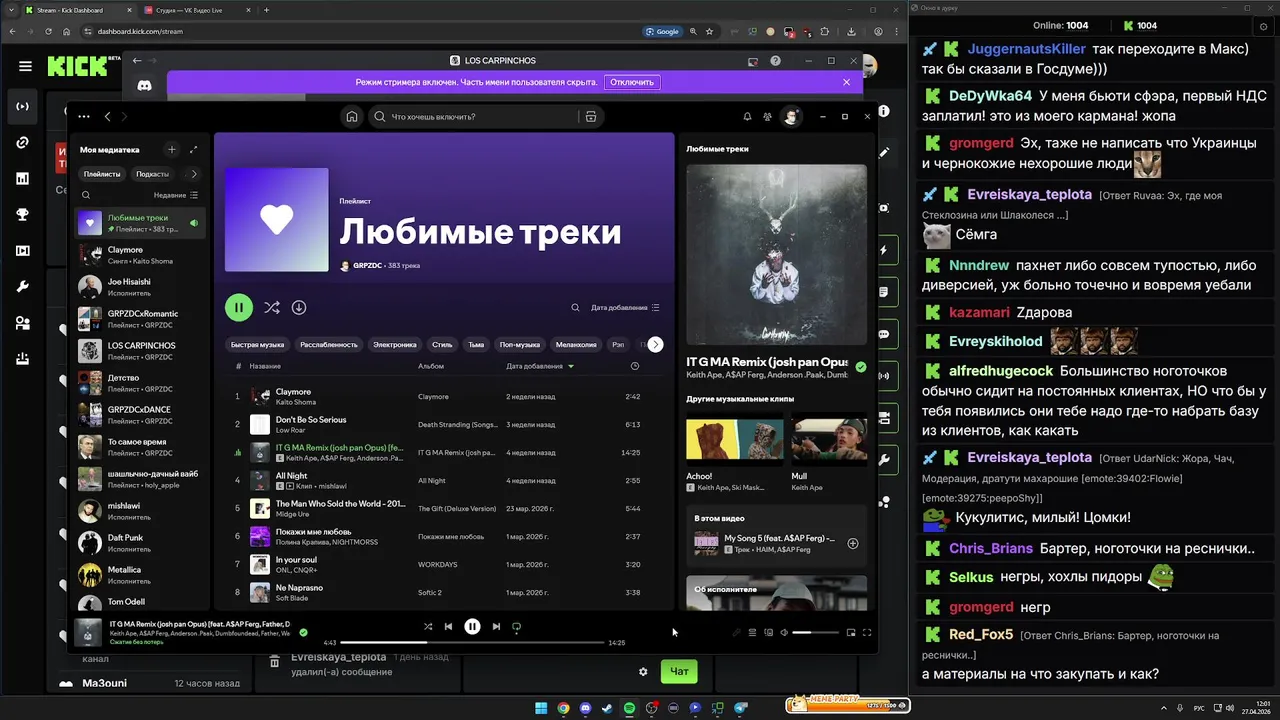
Task: Open Browse icon inside Spotify search bar
Action: click(591, 117)
